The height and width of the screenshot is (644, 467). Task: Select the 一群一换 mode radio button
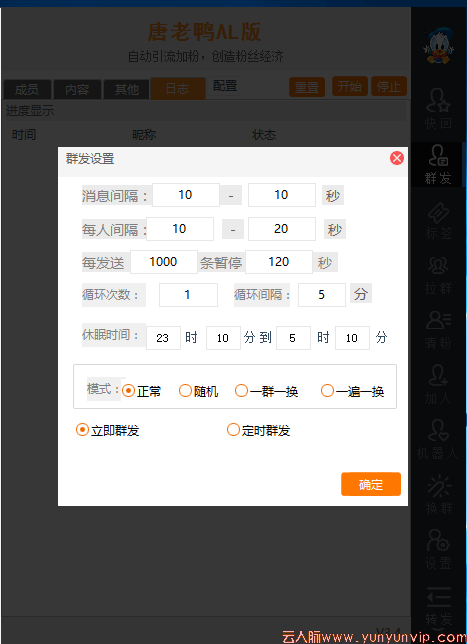pos(266,391)
